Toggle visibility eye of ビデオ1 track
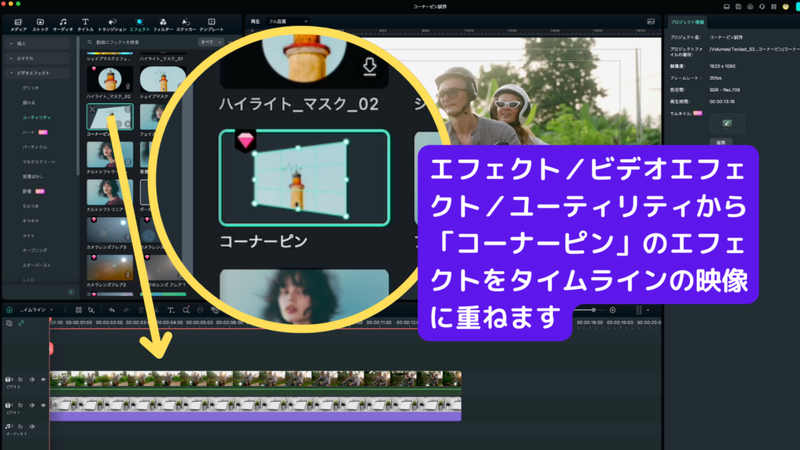This screenshot has height=450, width=800. (x=43, y=405)
